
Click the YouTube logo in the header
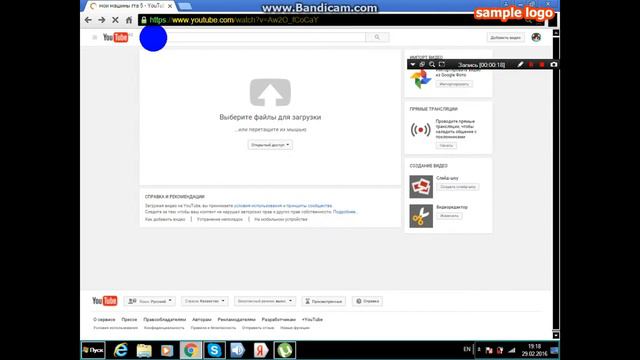(116, 38)
